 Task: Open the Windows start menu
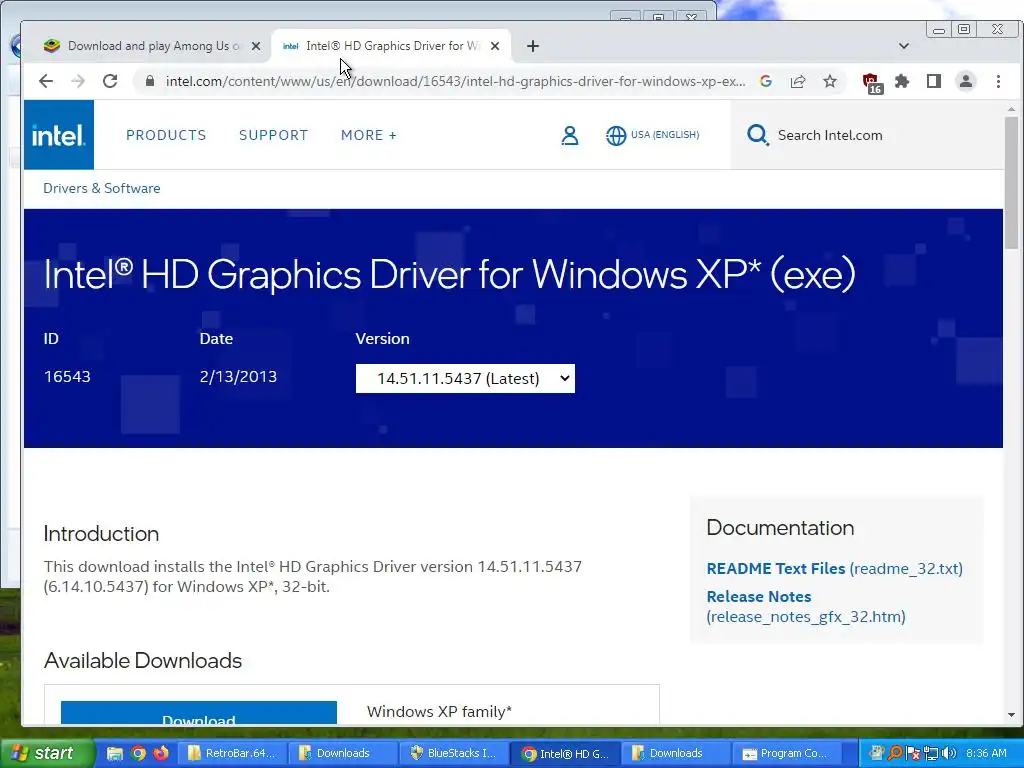(x=46, y=753)
